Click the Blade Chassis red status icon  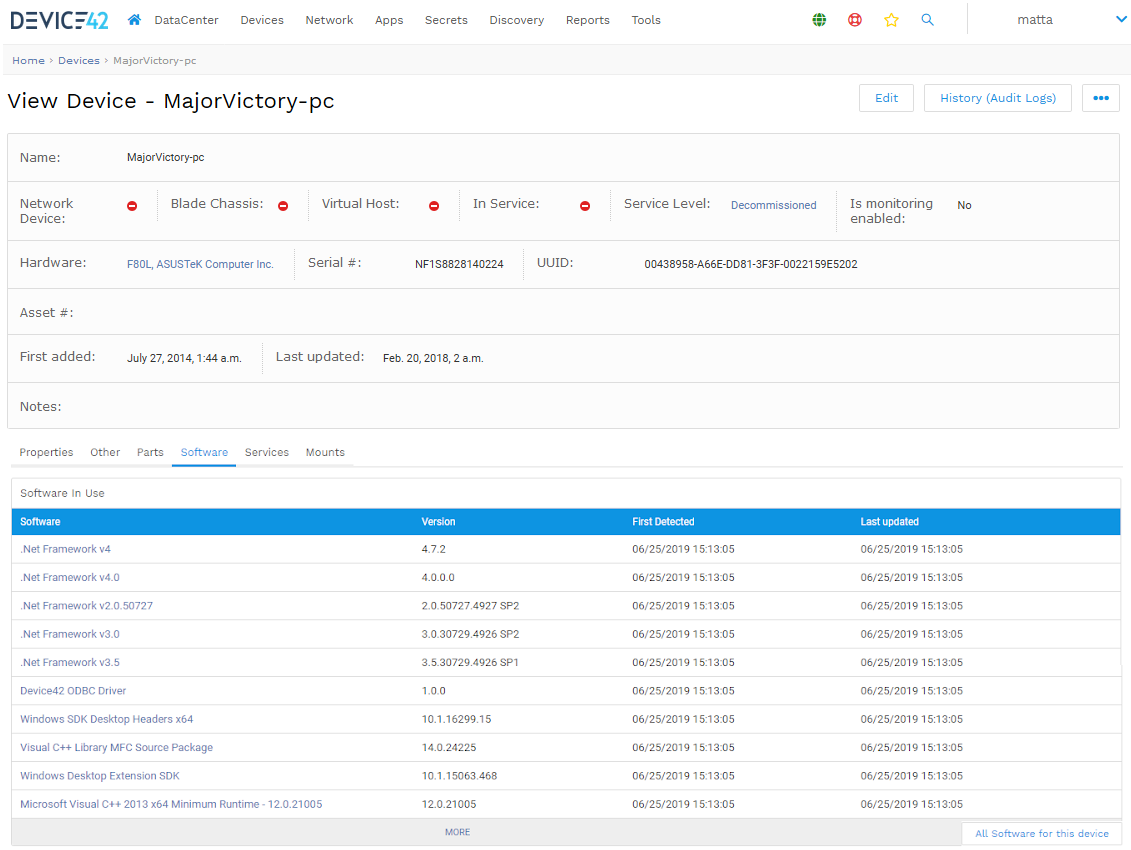tap(283, 206)
